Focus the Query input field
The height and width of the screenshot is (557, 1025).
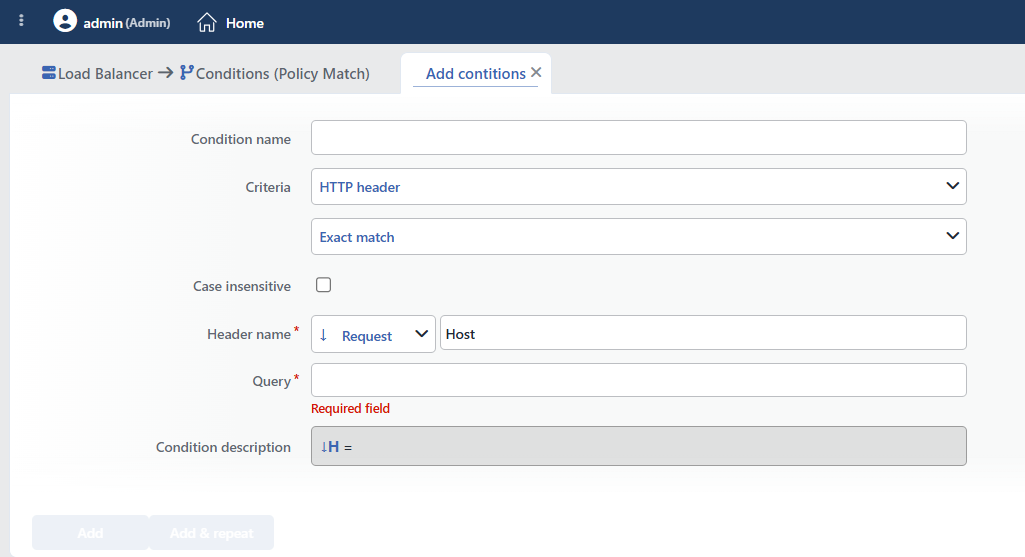639,380
